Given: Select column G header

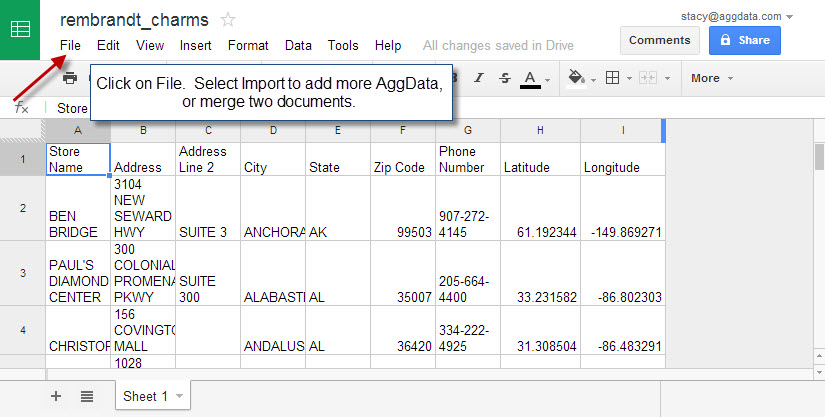Looking at the screenshot, I should pos(468,130).
